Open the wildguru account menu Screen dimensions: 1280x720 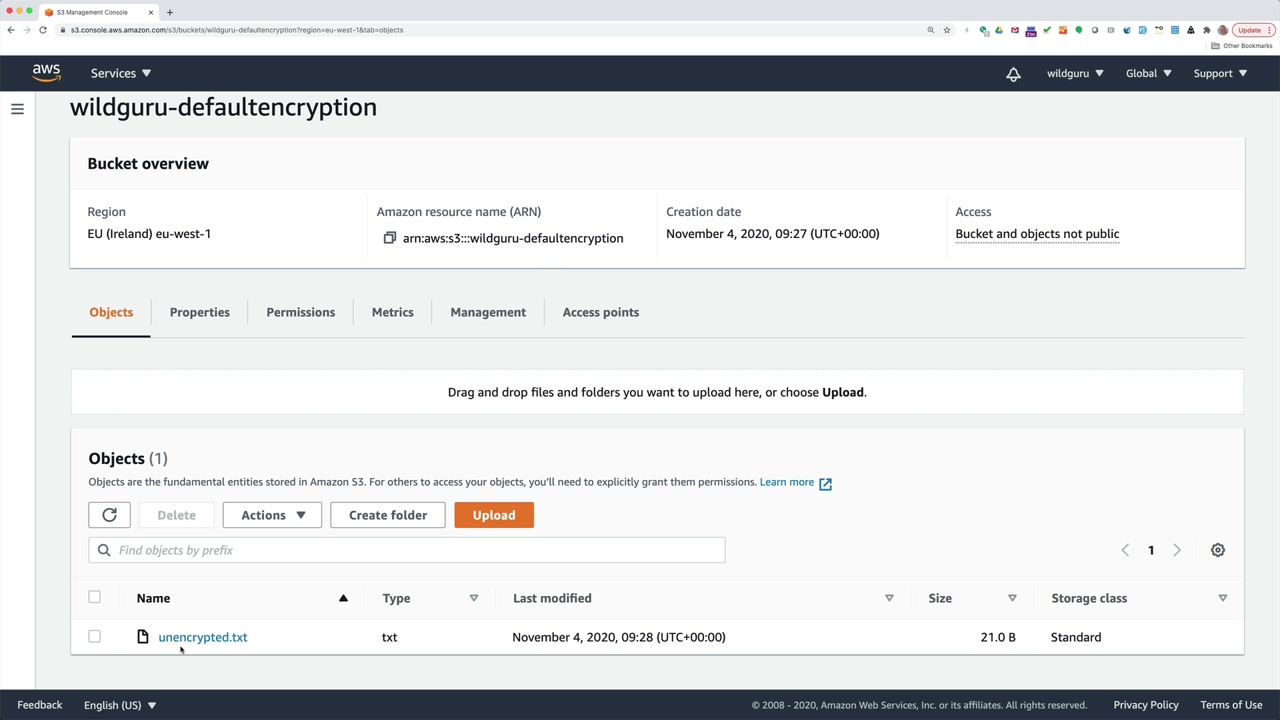pos(1075,73)
